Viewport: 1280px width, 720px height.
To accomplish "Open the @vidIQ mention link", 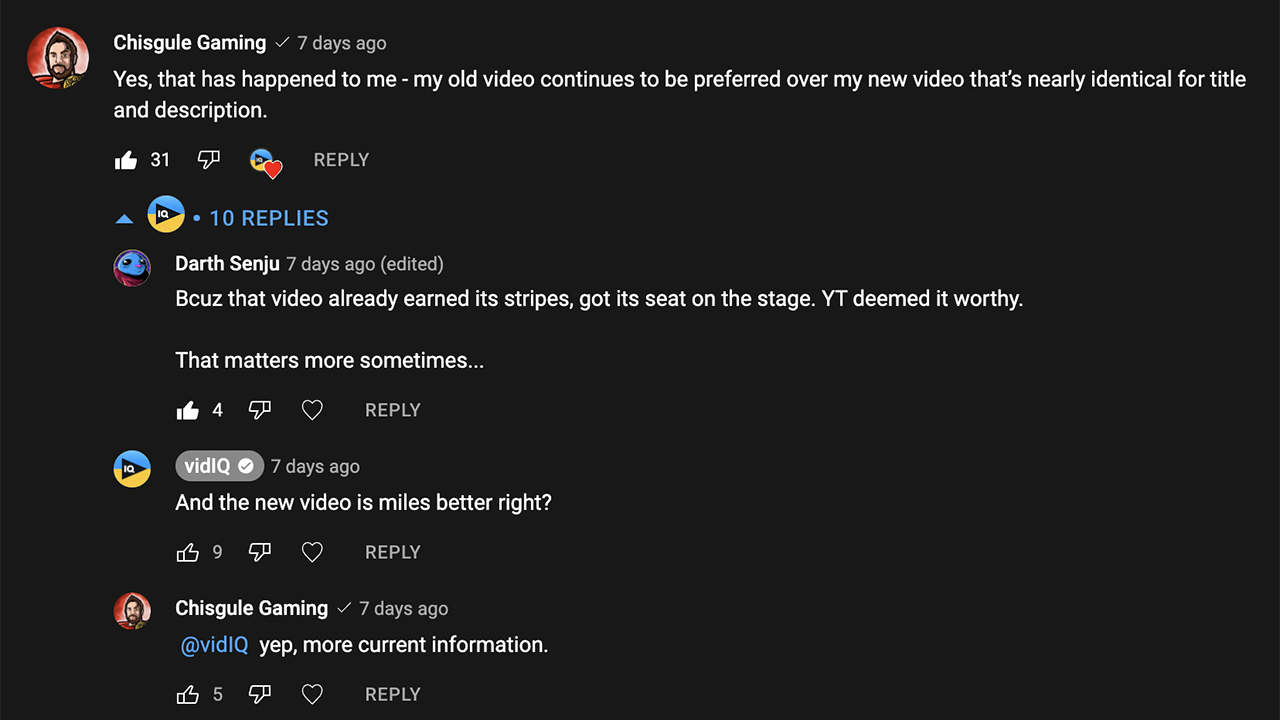I will [214, 645].
